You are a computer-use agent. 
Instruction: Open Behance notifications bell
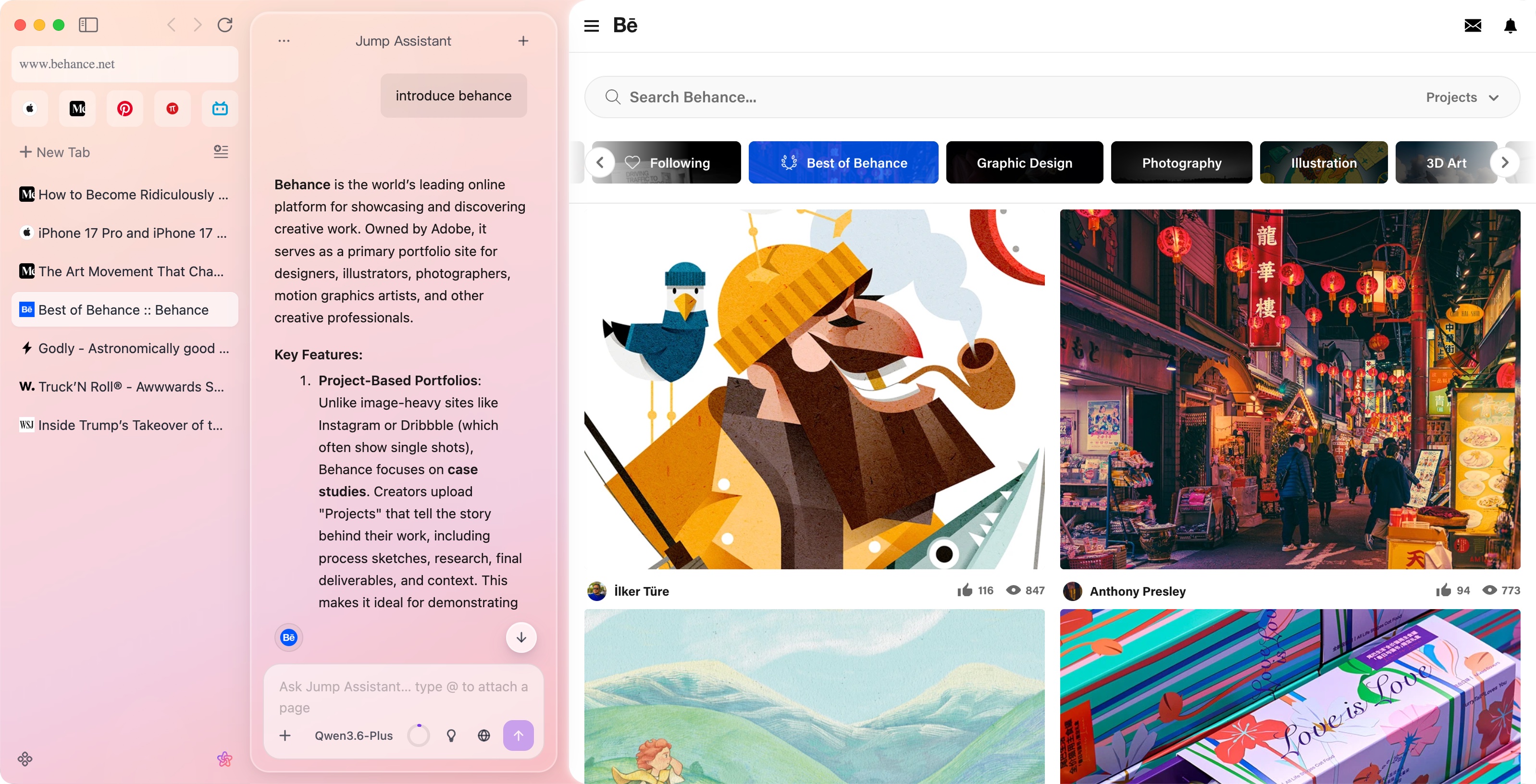(1511, 25)
